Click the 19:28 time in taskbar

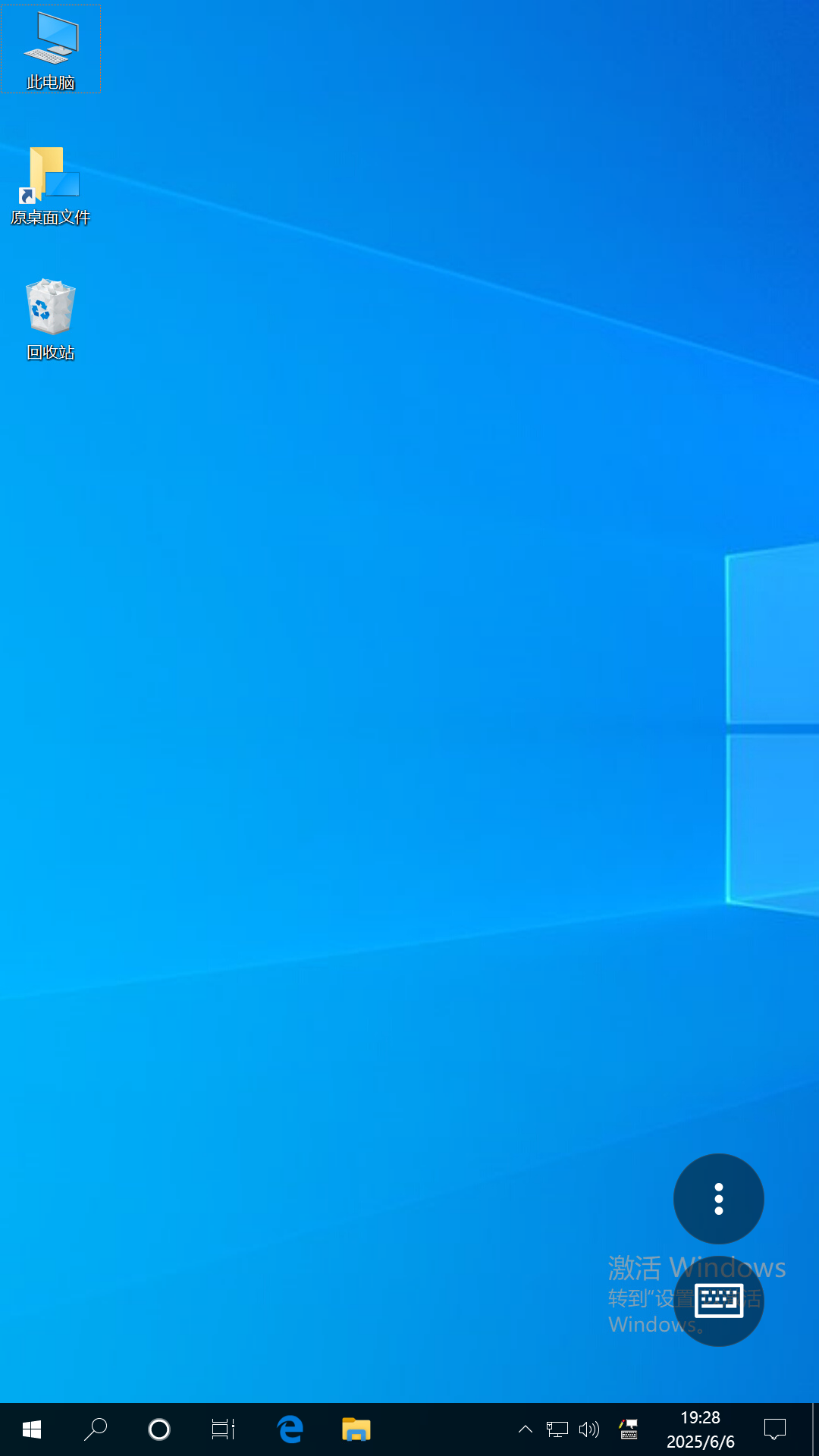coord(700,1417)
